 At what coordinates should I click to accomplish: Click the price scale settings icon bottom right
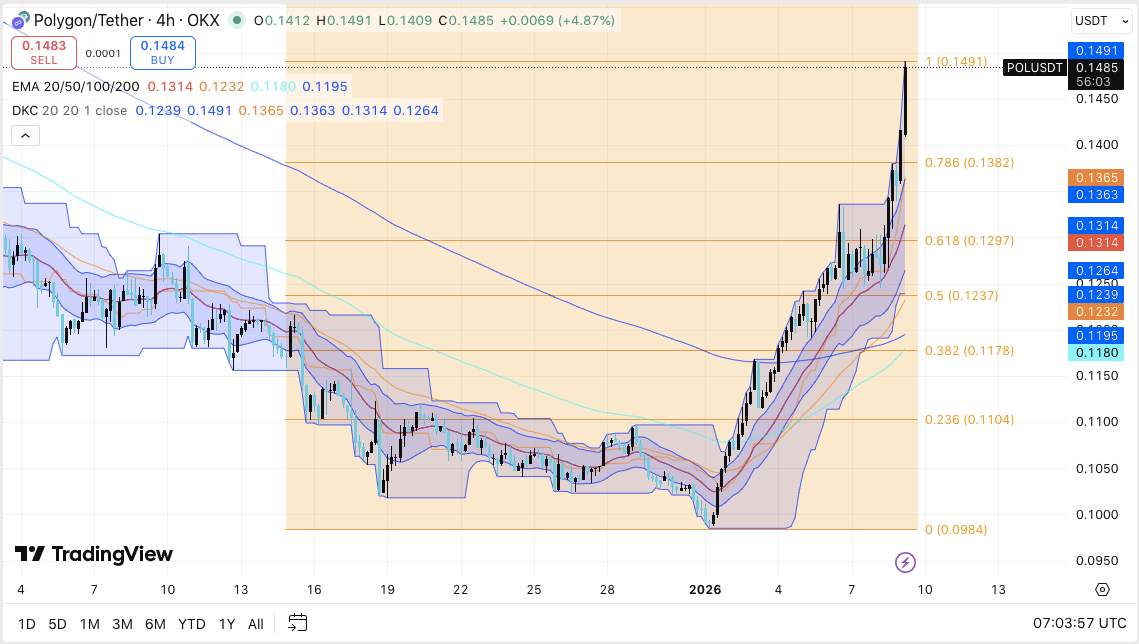(x=1101, y=589)
